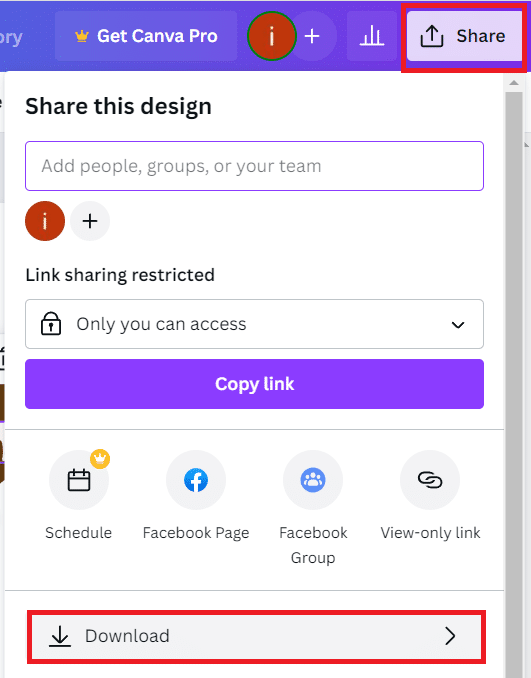Focus the Add people, groups, or team field
531x678 pixels.
point(254,166)
